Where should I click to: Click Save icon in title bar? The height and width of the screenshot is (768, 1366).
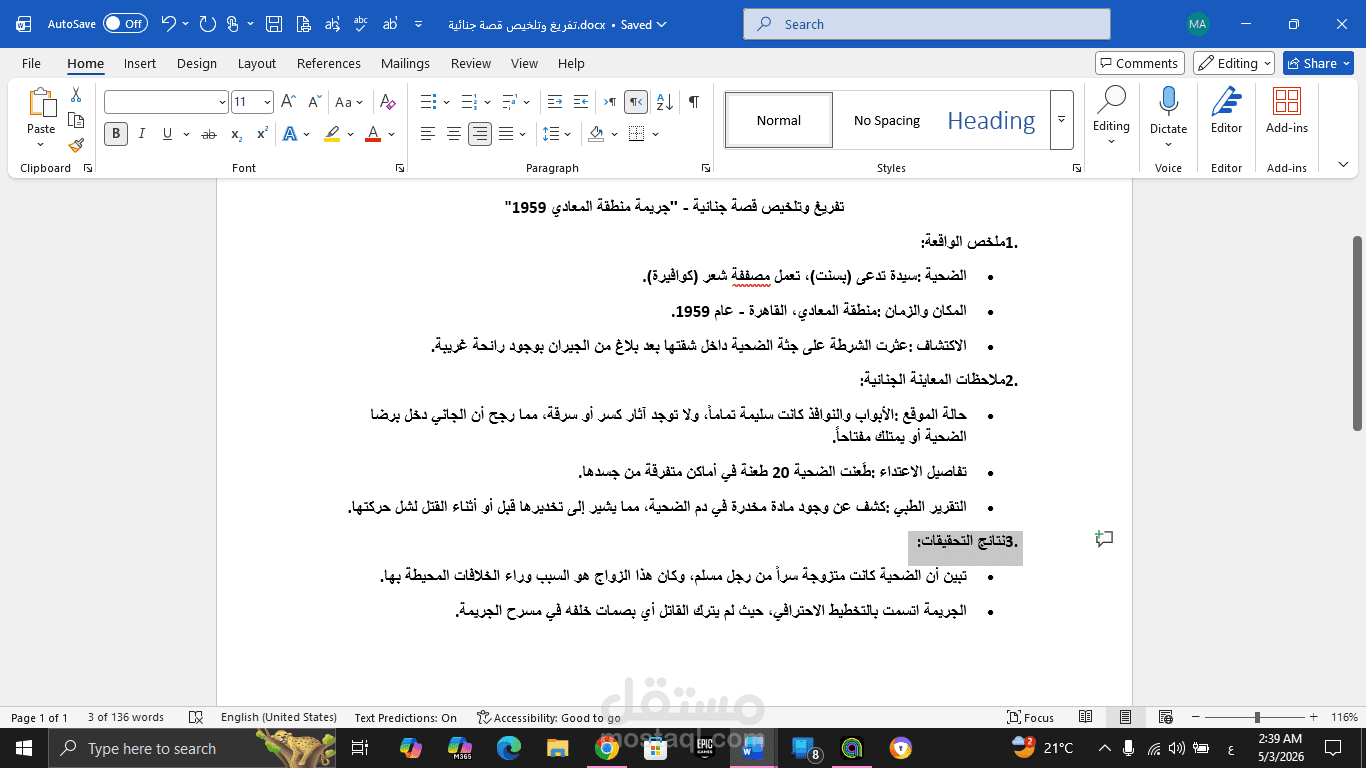tap(275, 24)
